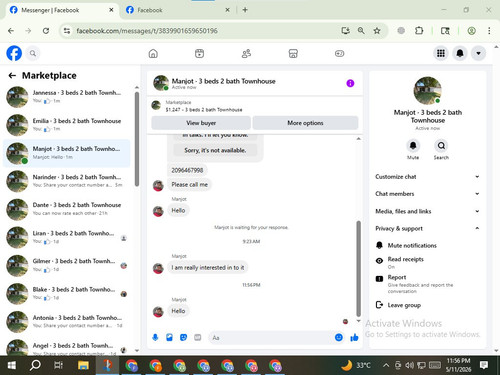Open the account dropdown arrow

pos(478,53)
